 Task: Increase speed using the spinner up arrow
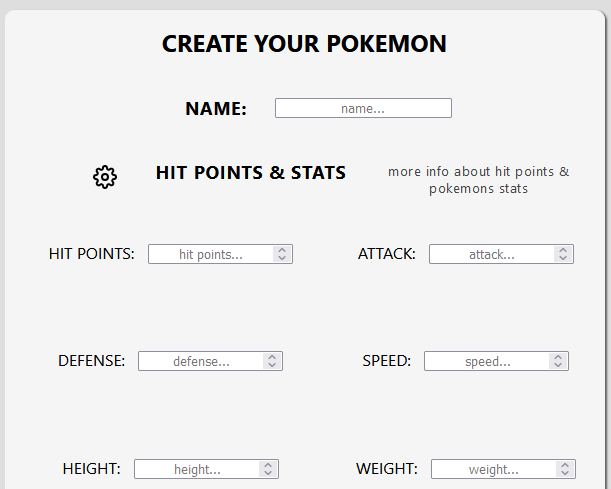(x=558, y=357)
